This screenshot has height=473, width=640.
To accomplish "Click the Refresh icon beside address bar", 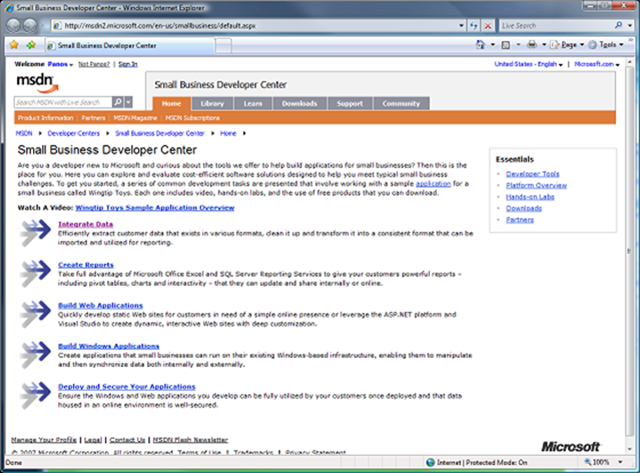I will 473,25.
